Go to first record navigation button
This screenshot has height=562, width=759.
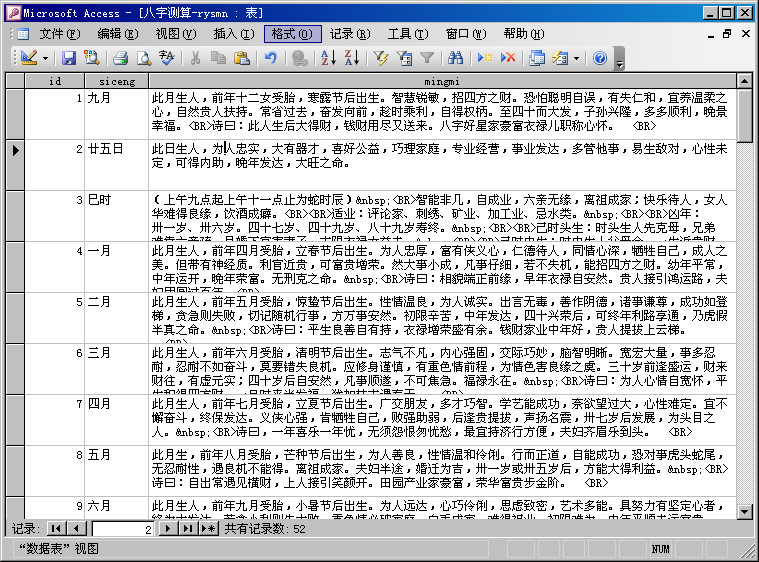pyautogui.click(x=56, y=529)
